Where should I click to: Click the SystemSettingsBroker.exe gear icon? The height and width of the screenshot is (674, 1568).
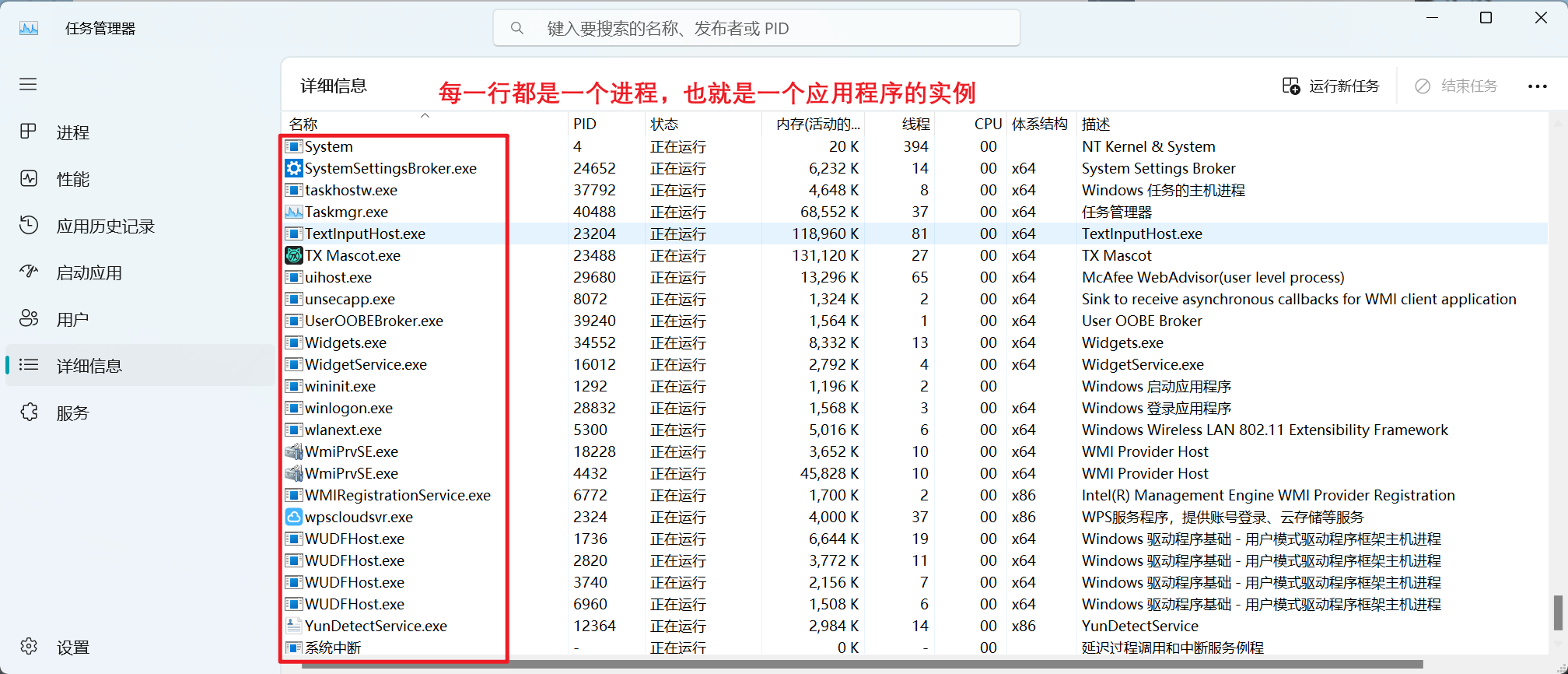pos(294,168)
